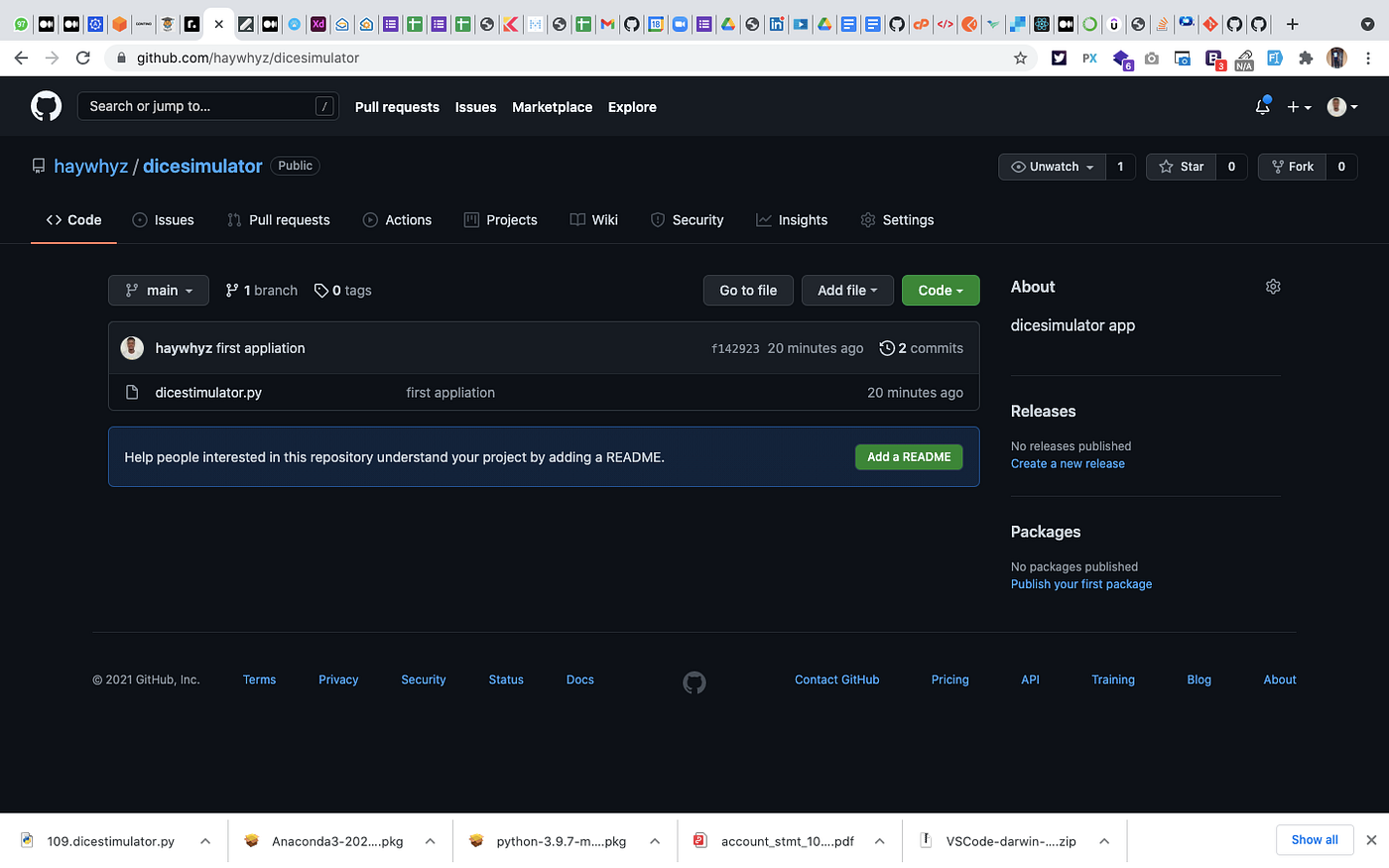This screenshot has width=1389, height=868.
Task: Expand the Add file dropdown
Action: [x=847, y=291]
